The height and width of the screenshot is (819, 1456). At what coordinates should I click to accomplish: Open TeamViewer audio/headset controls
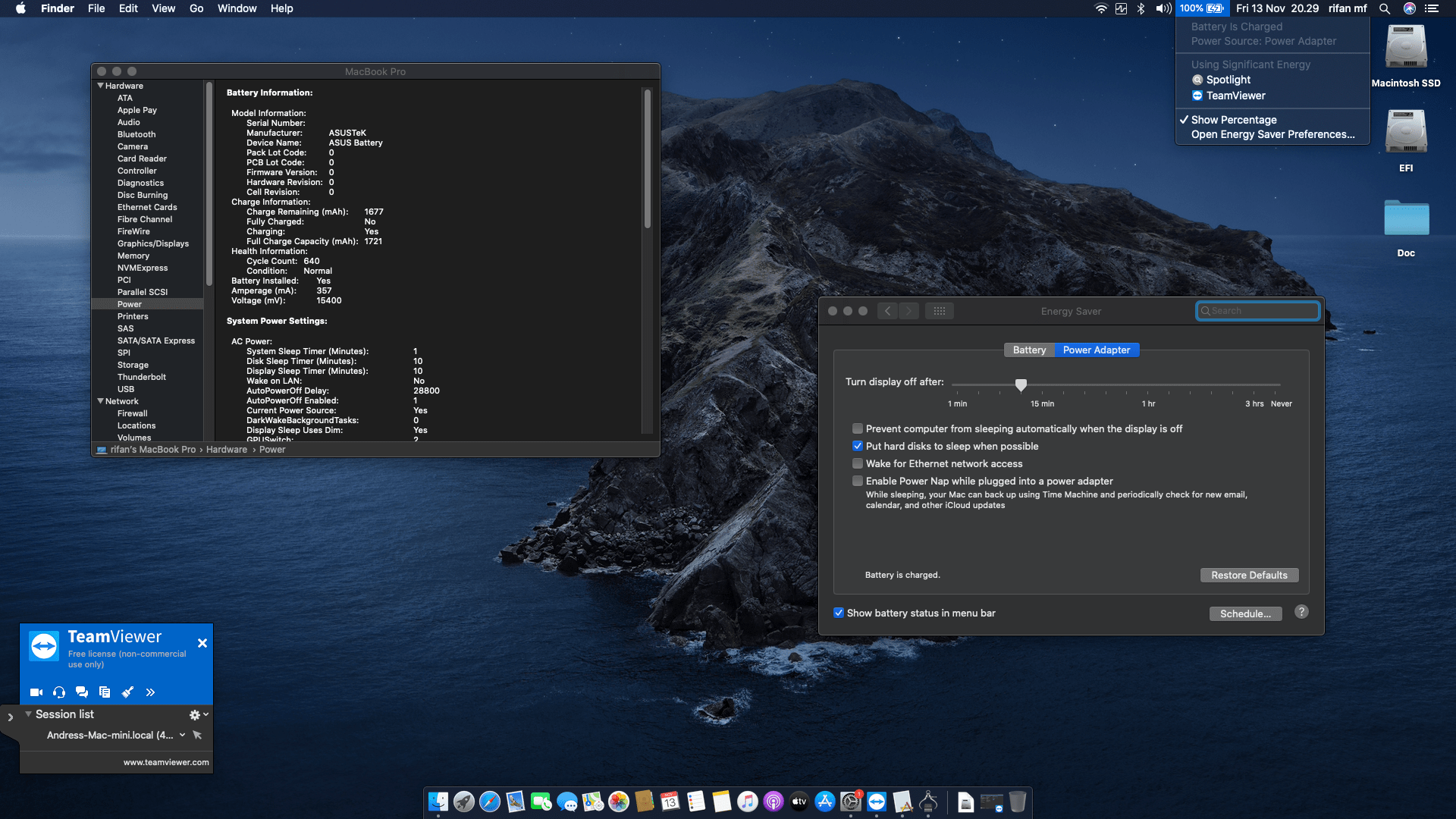click(x=59, y=692)
